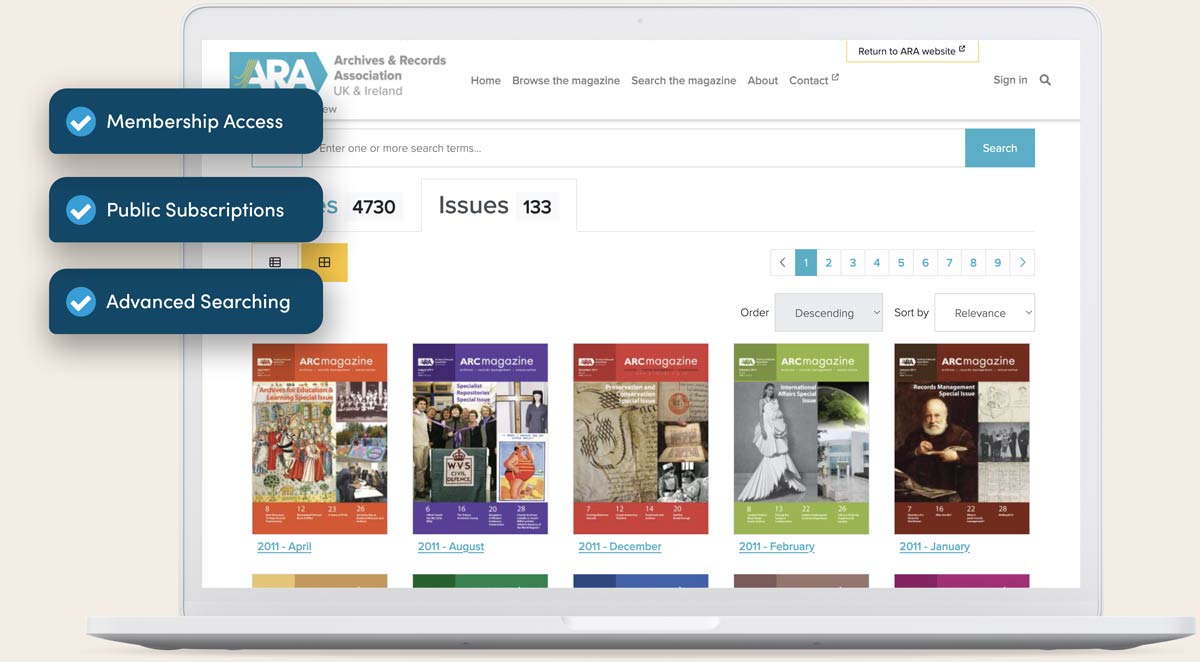Open the 2011 - January cover thumbnail
This screenshot has height=662, width=1200.
(x=961, y=438)
